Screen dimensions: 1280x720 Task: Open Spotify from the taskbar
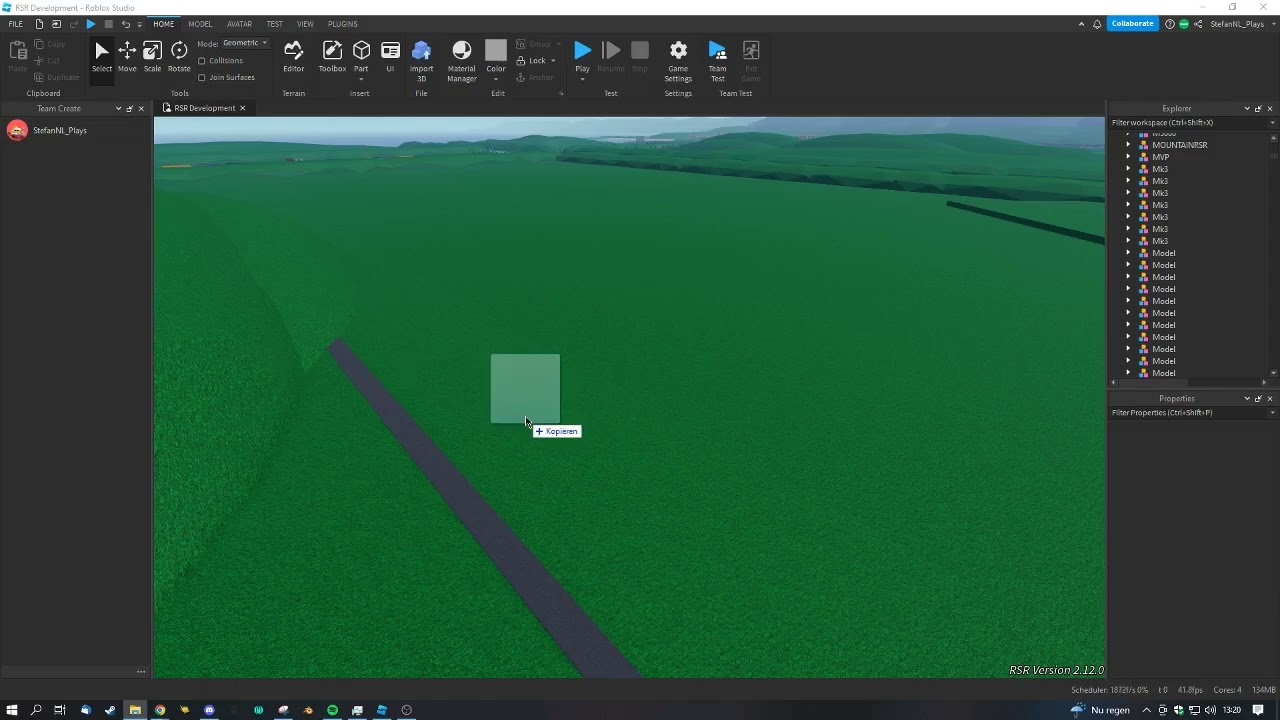(x=332, y=710)
